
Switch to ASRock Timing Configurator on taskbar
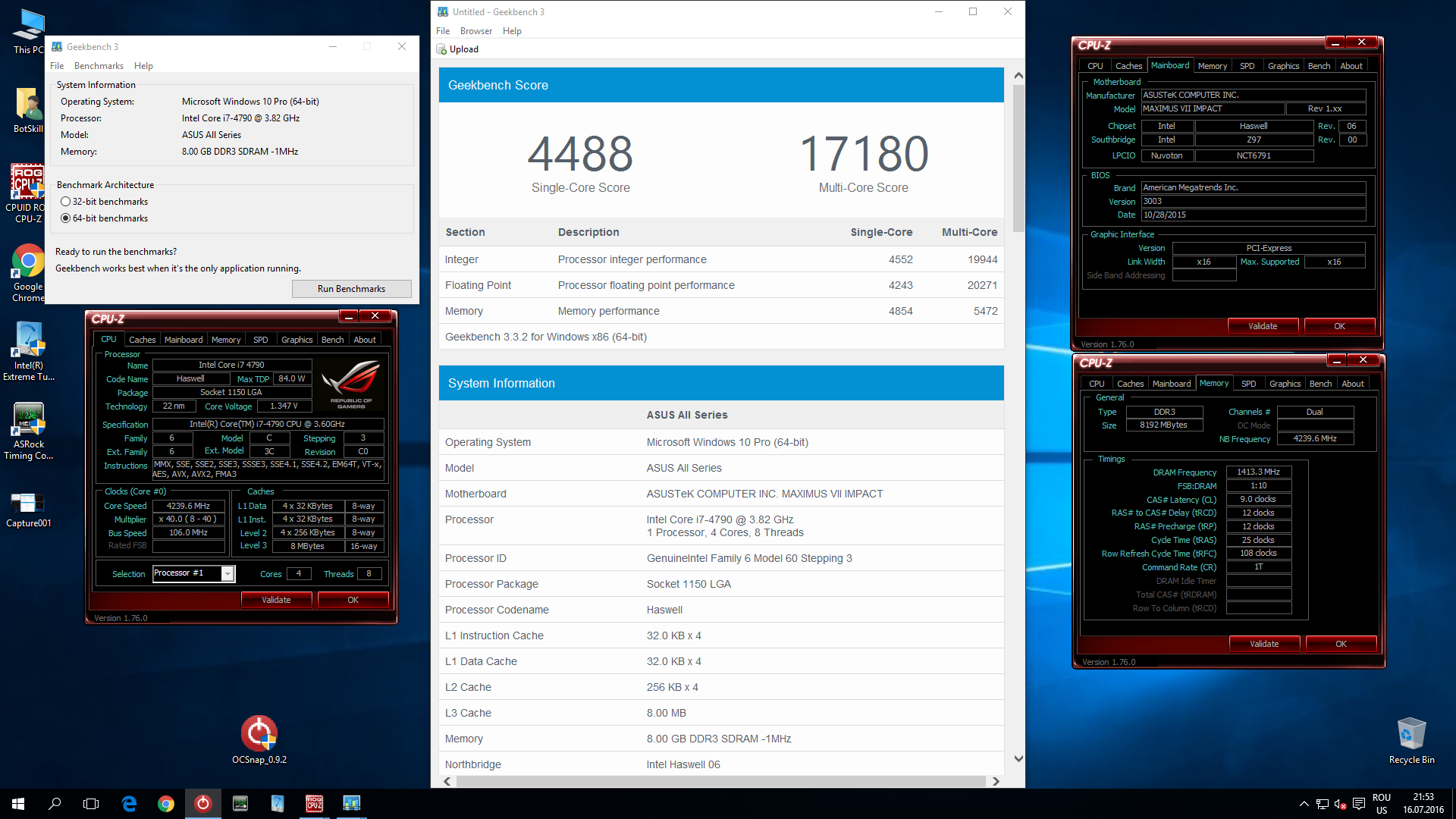coord(240,804)
